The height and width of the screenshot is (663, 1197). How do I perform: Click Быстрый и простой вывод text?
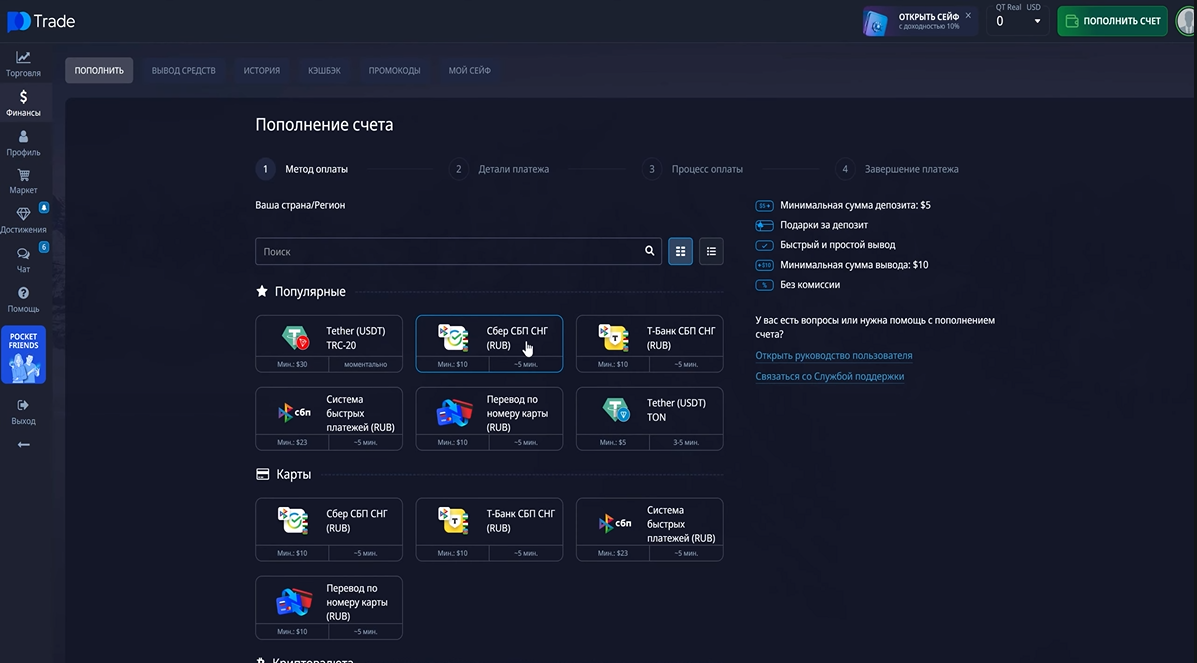point(837,245)
